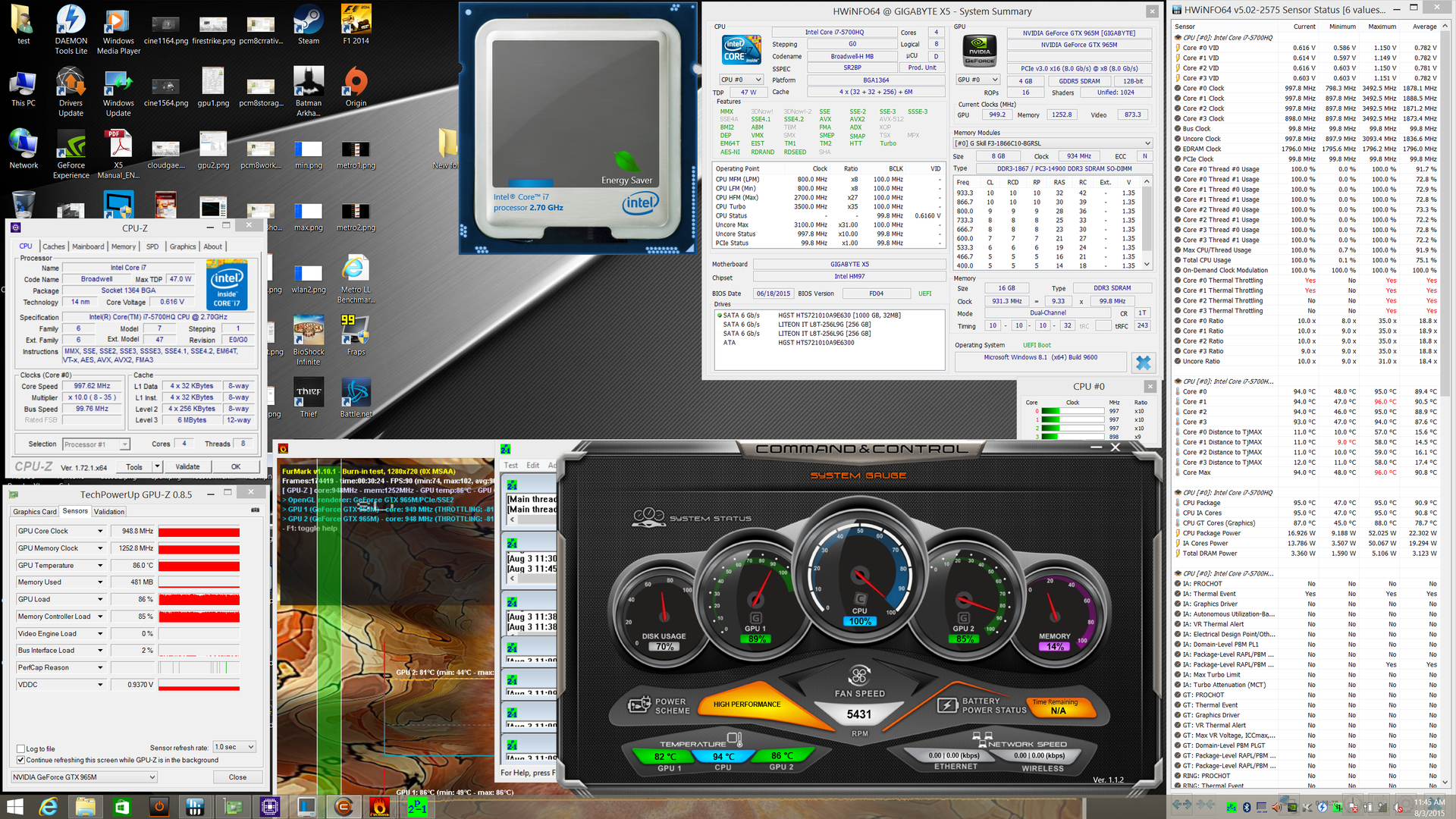Click the HWiNFO summary blue X icon

click(x=1143, y=363)
